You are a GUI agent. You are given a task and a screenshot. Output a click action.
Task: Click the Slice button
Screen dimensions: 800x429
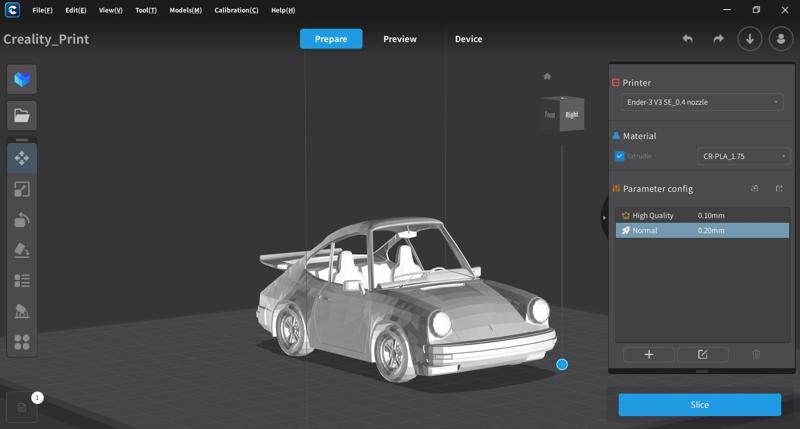click(699, 404)
